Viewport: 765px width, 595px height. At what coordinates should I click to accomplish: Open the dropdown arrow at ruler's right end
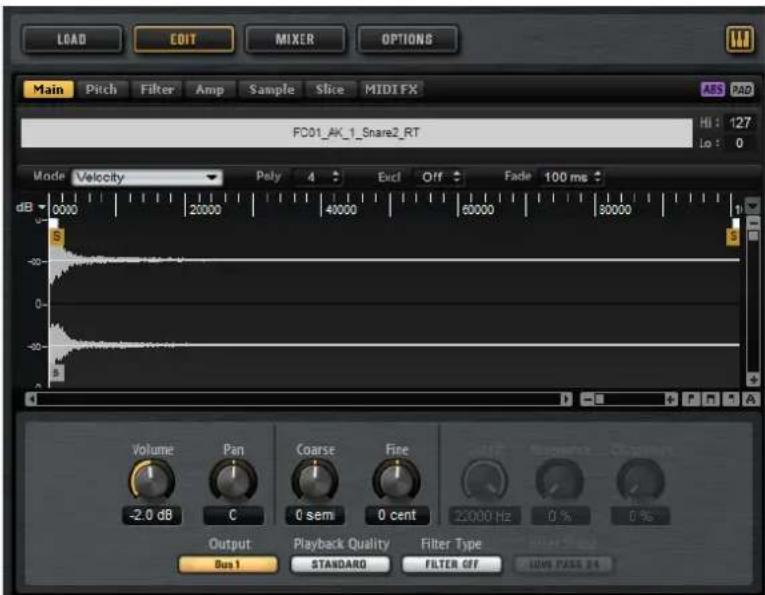click(x=752, y=206)
